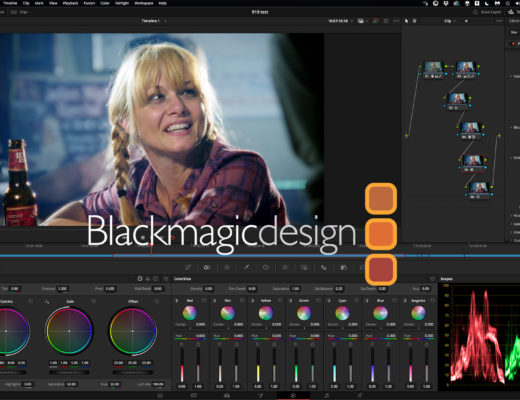Screen dimensions: 520x400
Task: Open the Color menu
Action: pyautogui.click(x=105, y=3)
